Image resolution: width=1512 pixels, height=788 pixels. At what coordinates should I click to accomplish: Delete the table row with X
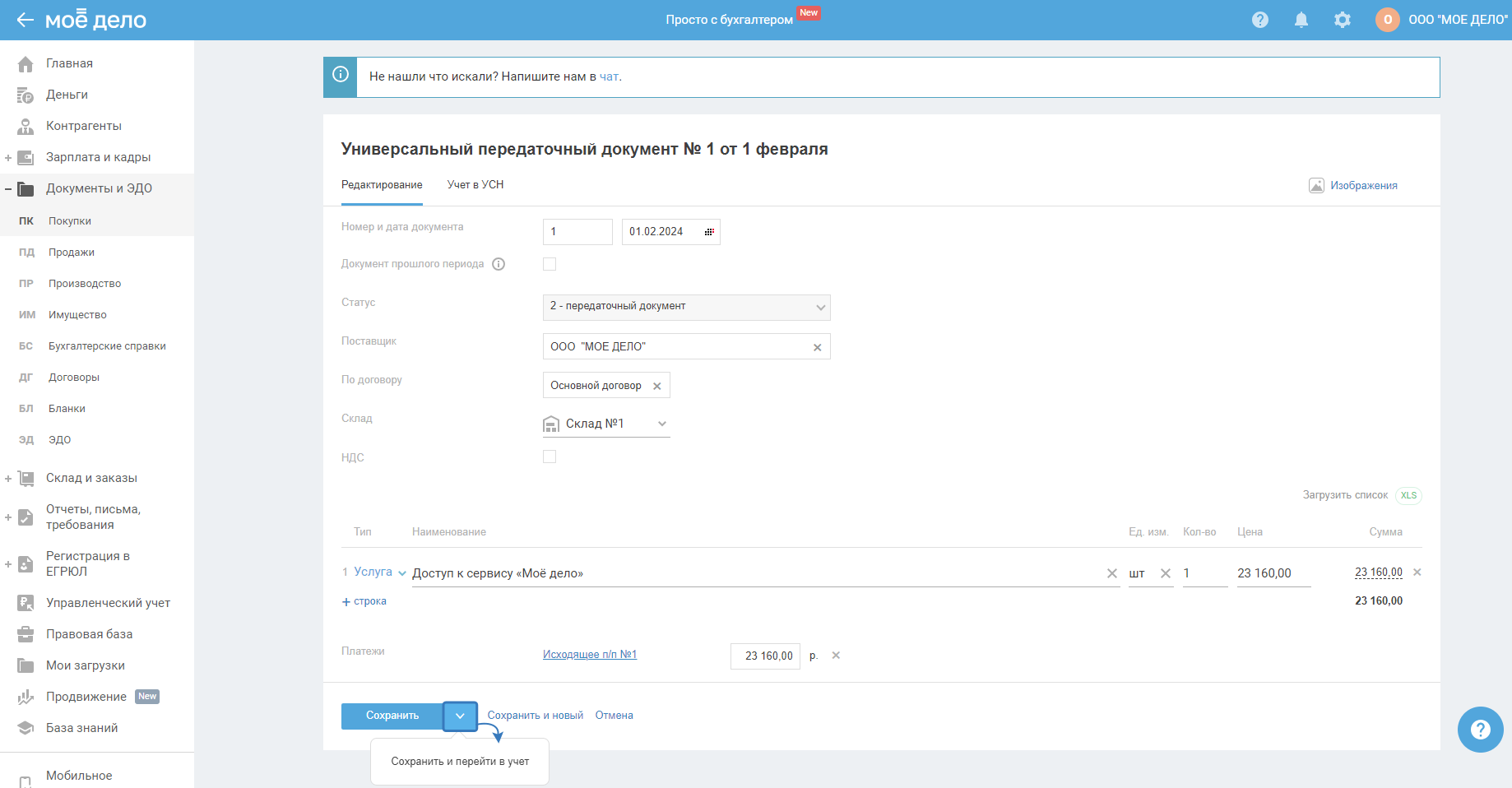1417,572
